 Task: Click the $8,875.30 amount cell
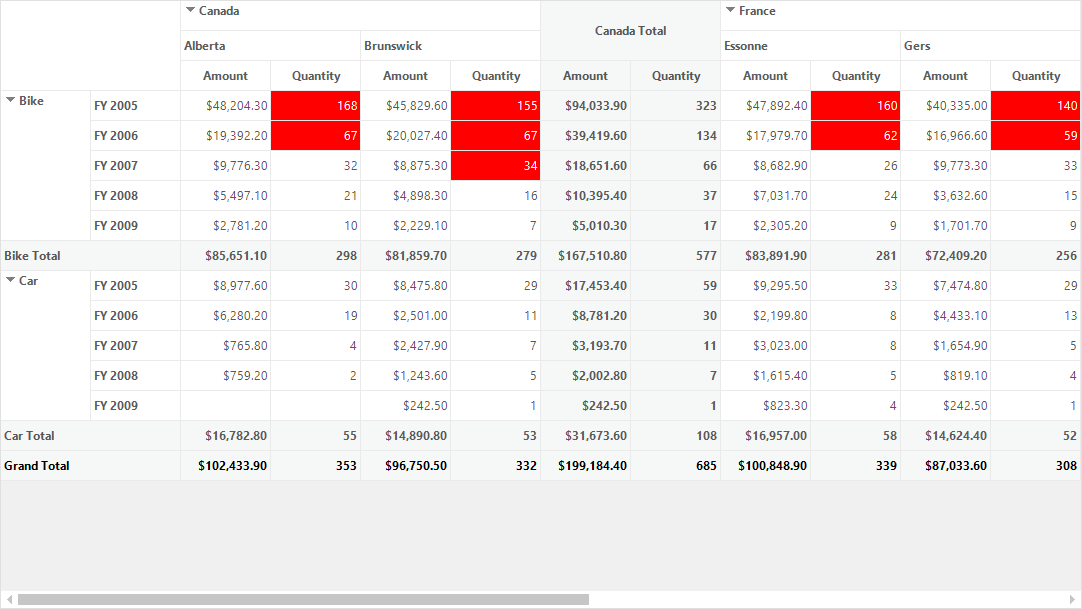[405, 166]
